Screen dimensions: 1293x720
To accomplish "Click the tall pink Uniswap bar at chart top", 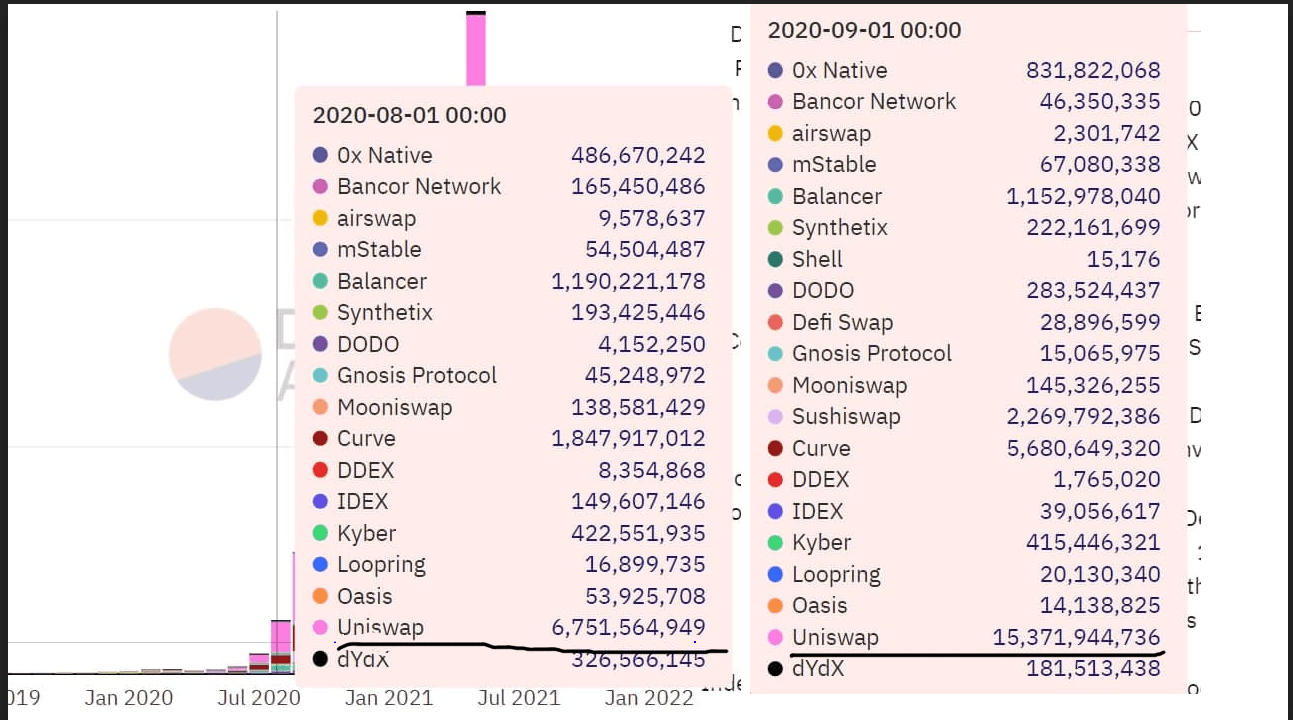I will (476, 50).
